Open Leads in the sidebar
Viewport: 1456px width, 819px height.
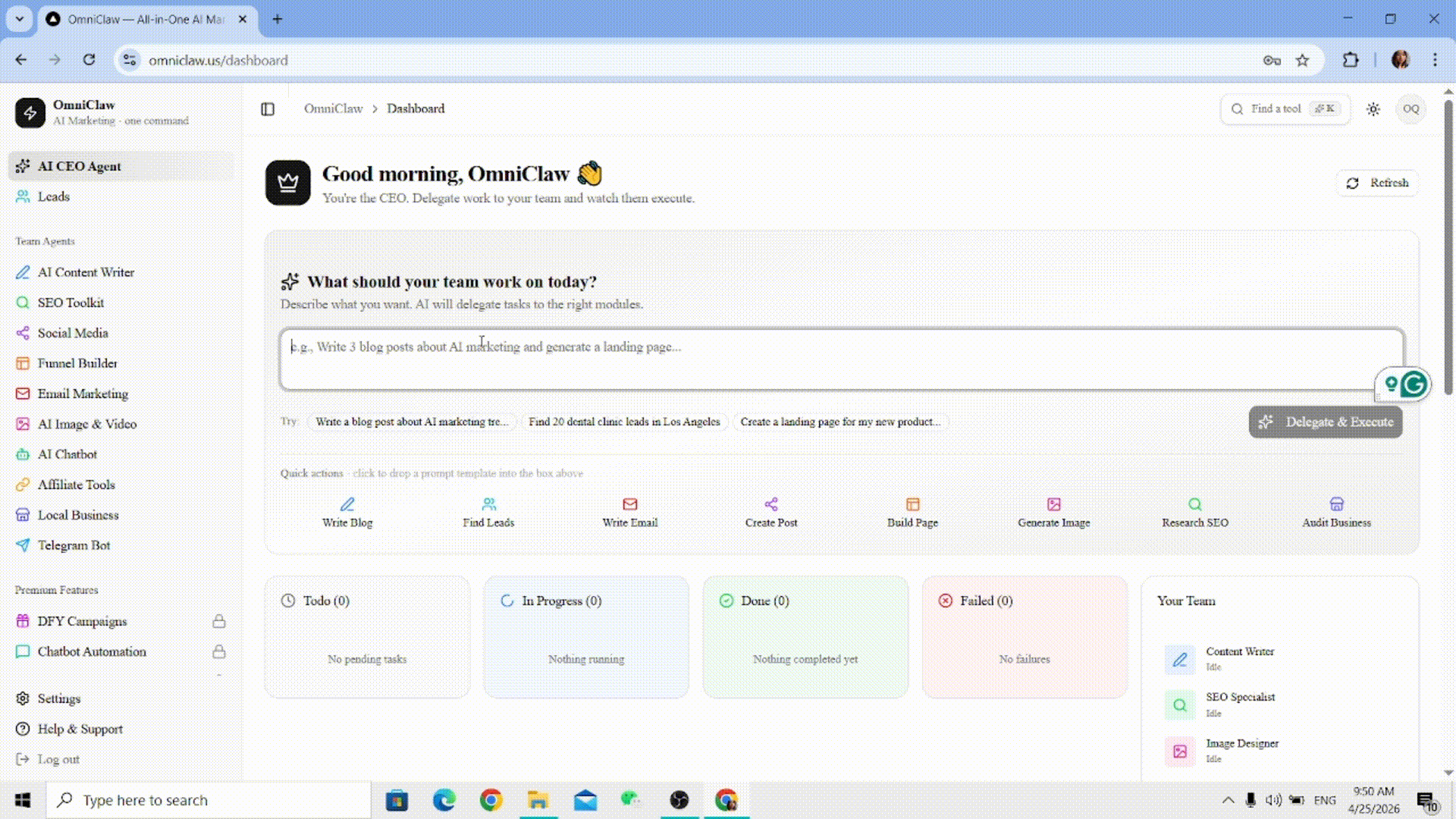pyautogui.click(x=121, y=196)
